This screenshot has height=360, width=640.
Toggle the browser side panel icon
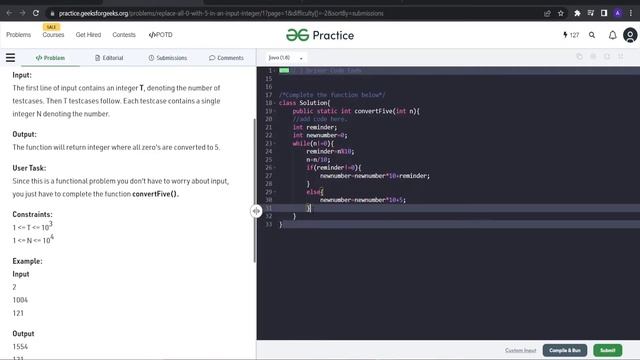(x=604, y=13)
